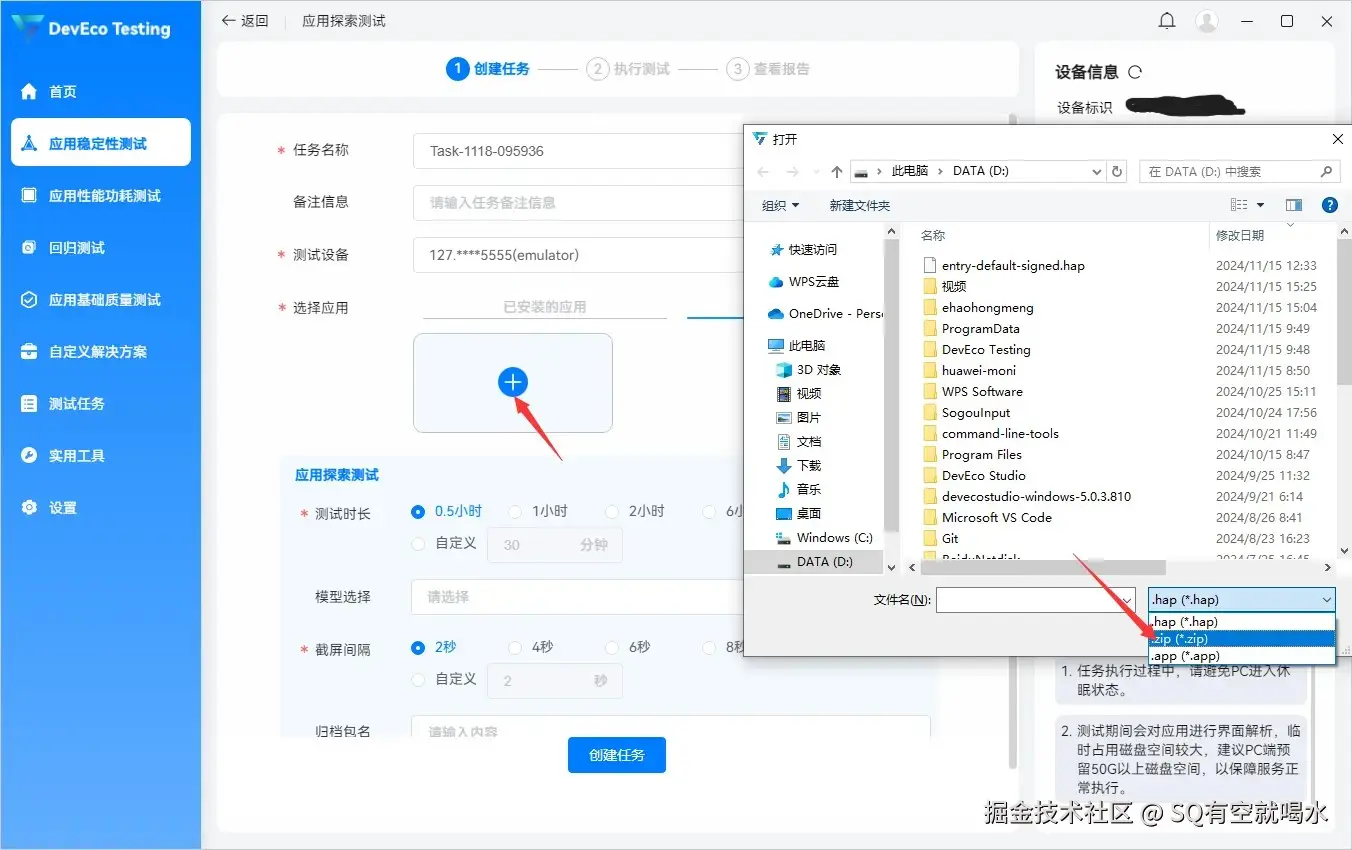
Task: Select OneDrive in navigation tree
Action: click(826, 313)
